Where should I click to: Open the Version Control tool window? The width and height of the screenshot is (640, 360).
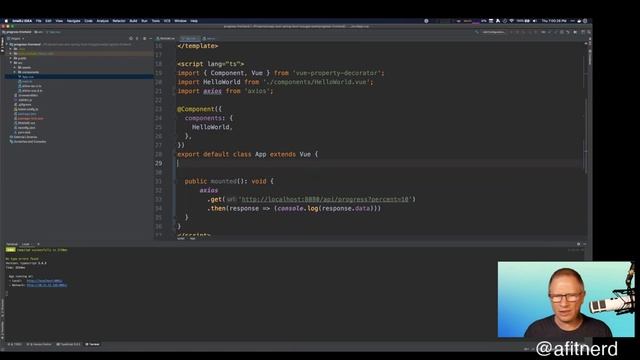[39, 344]
